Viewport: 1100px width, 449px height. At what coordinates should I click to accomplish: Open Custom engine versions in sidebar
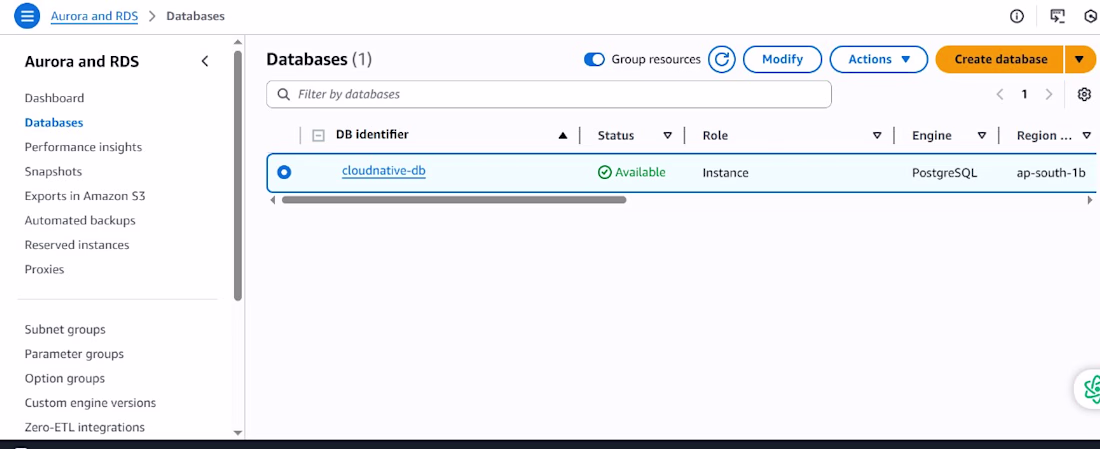[90, 403]
